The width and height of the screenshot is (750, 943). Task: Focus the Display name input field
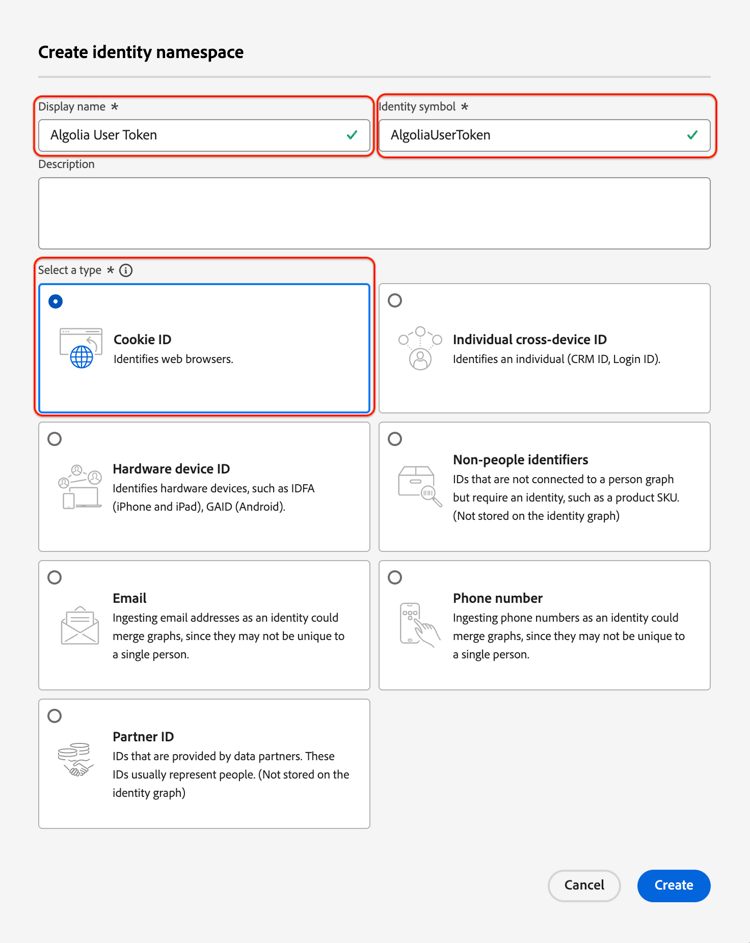(x=190, y=135)
